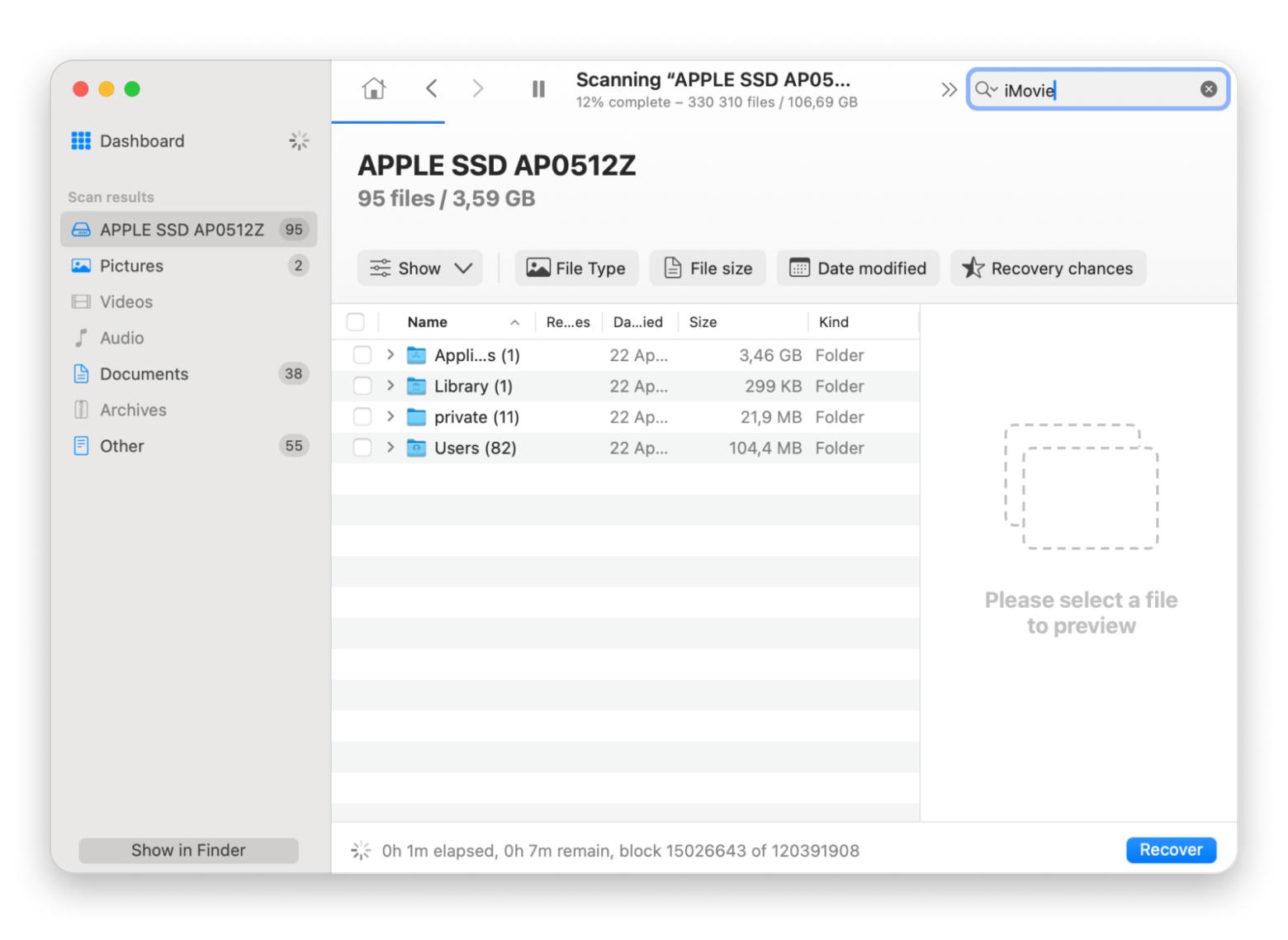Expand the Users (82) folder
The image size is (1288, 940).
click(391, 448)
